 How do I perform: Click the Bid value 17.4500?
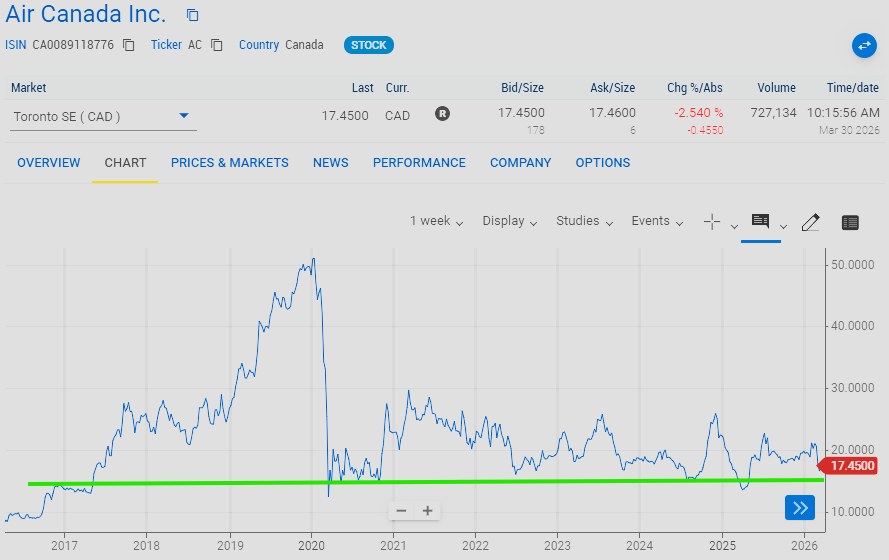coord(521,113)
